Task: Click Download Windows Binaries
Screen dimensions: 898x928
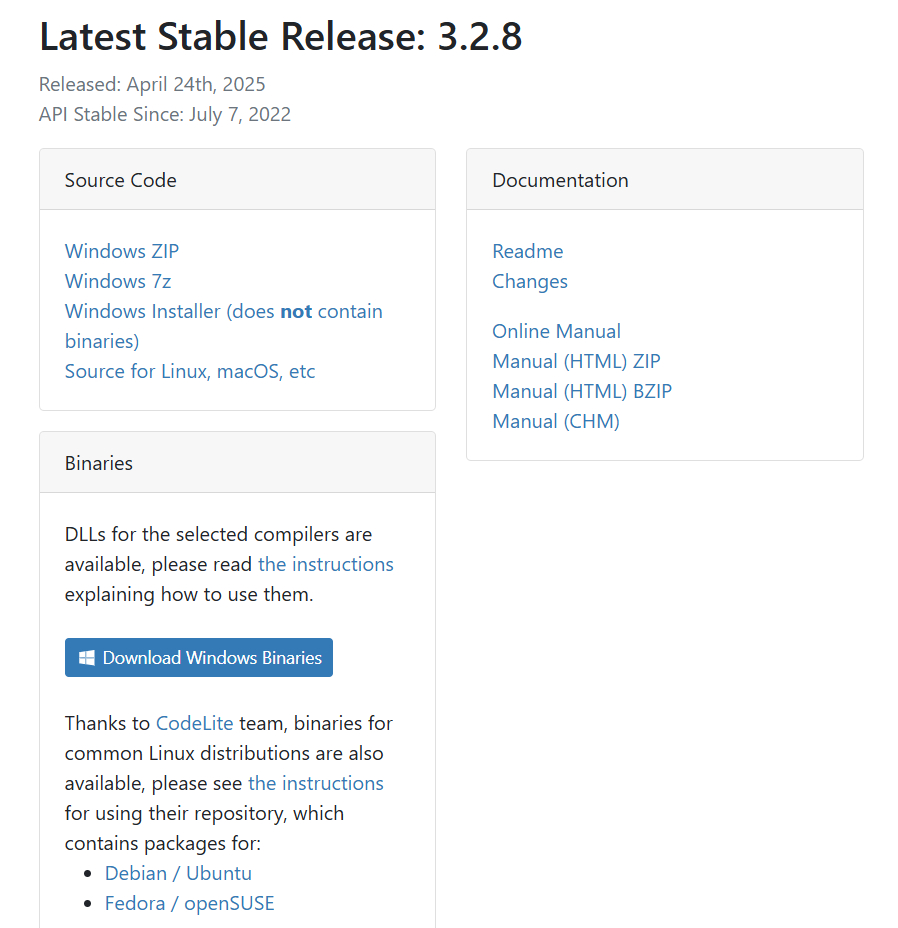Action: pyautogui.click(x=198, y=657)
